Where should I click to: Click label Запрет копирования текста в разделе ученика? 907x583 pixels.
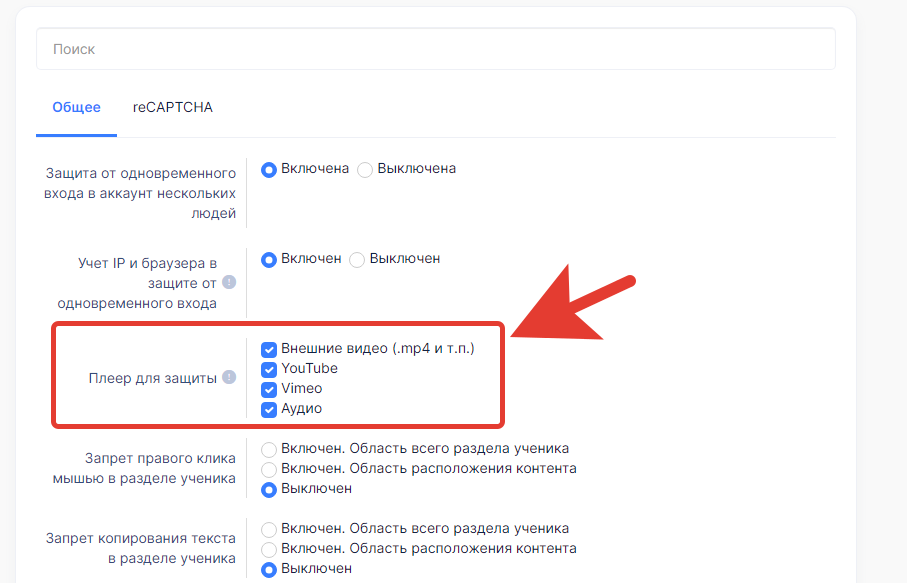click(x=141, y=548)
